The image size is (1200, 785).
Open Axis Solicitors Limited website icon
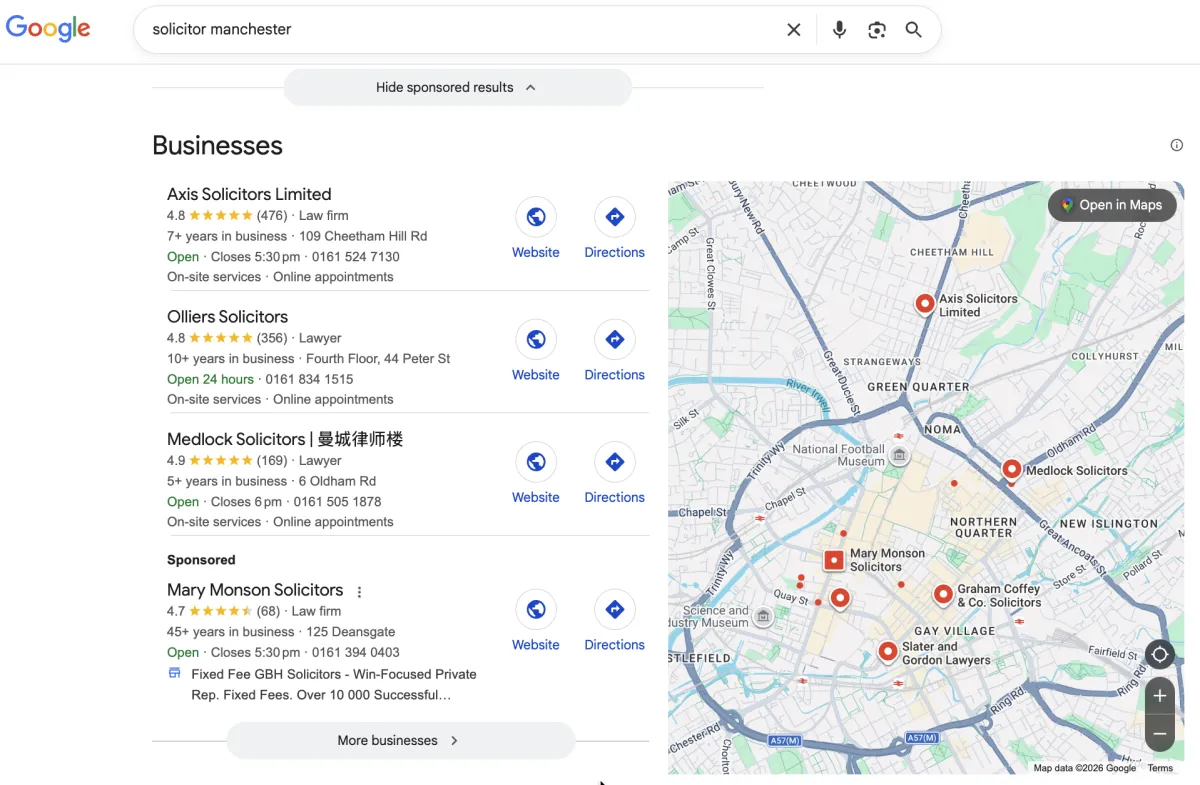point(536,217)
